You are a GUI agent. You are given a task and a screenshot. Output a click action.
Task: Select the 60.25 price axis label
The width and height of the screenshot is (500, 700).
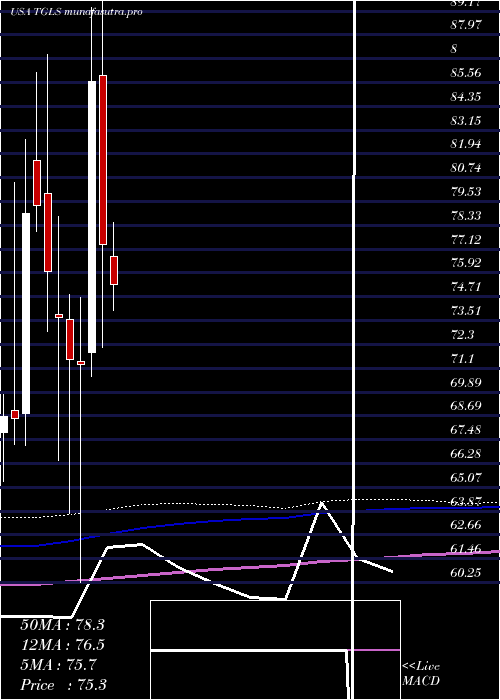(x=466, y=572)
